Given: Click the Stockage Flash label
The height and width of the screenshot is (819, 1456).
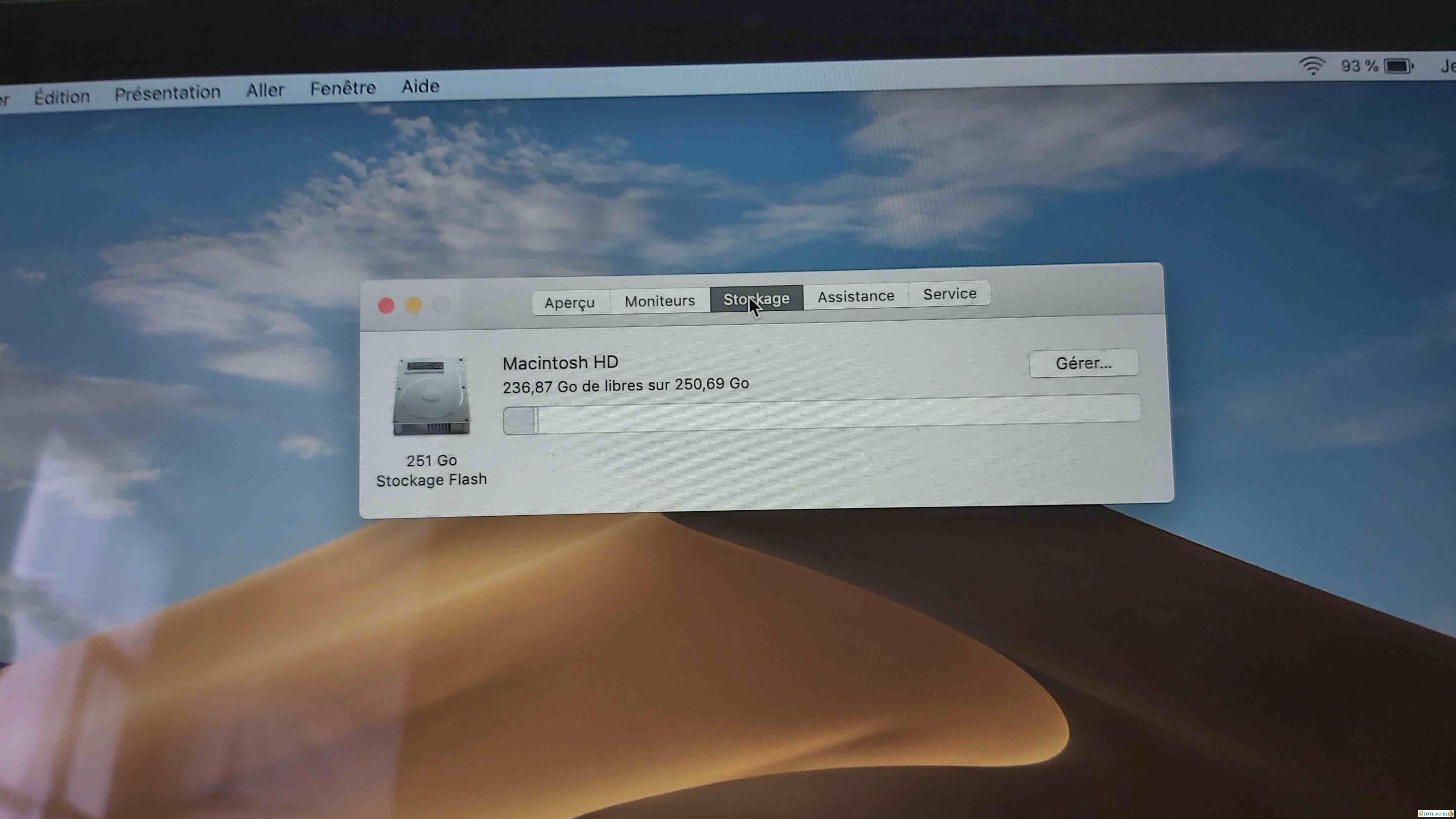Looking at the screenshot, I should click(x=431, y=480).
